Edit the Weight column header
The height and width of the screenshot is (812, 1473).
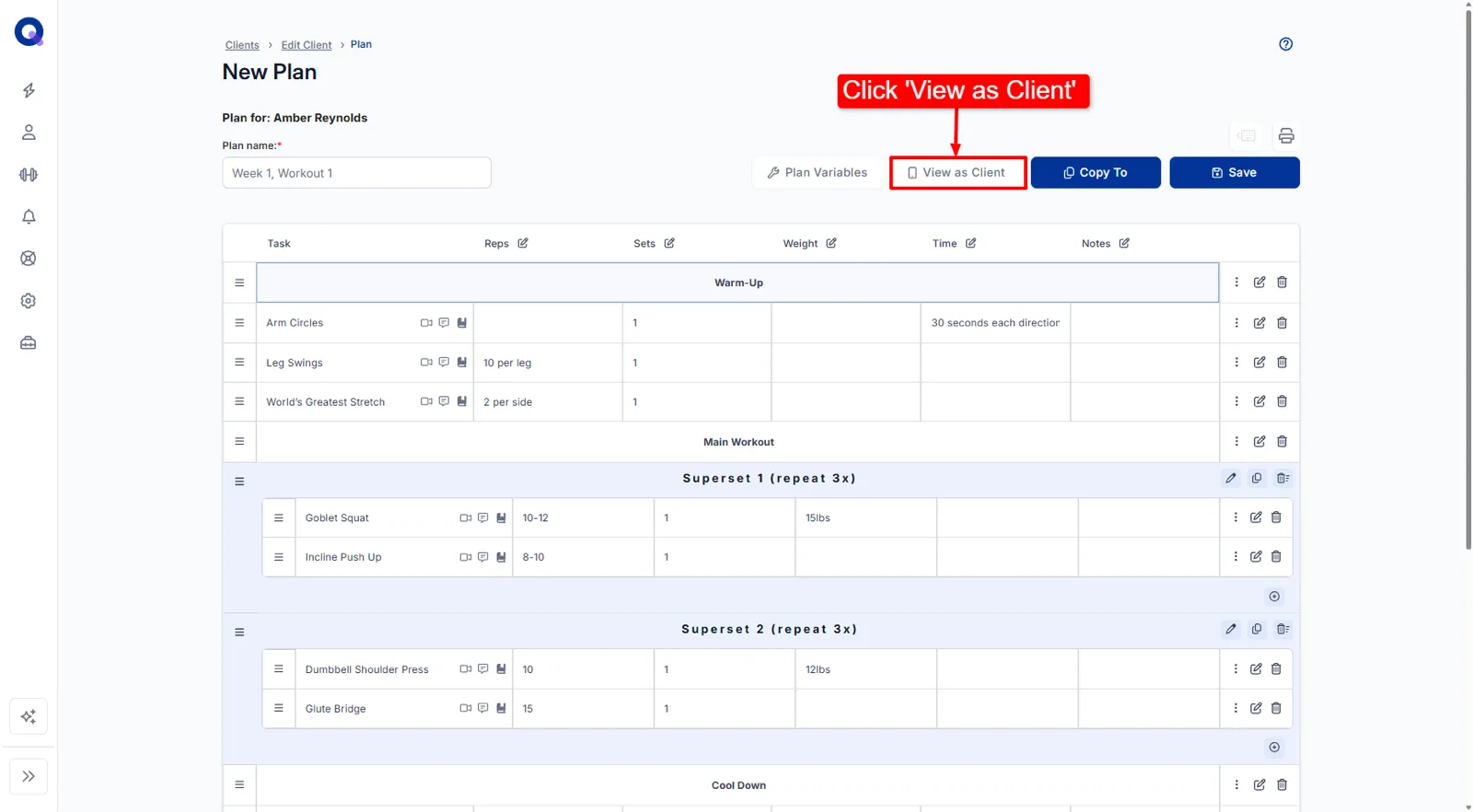pos(831,243)
